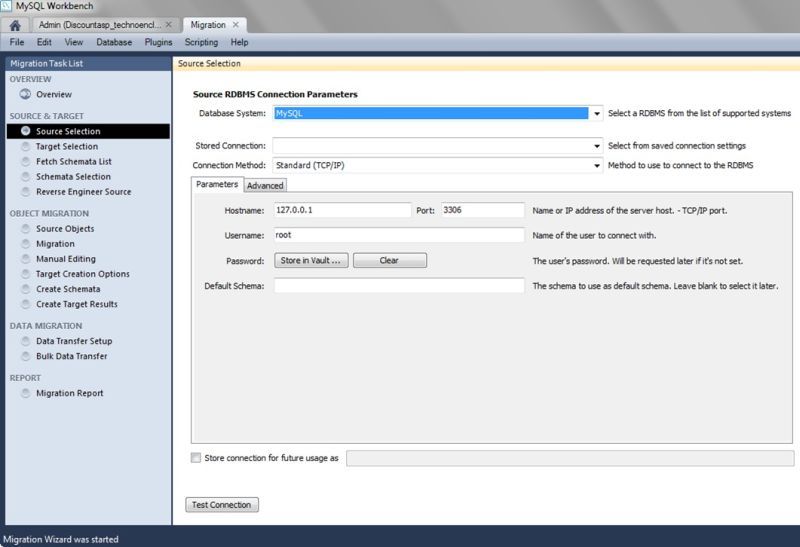Open the Plugins menu
The height and width of the screenshot is (547, 800).
point(158,42)
